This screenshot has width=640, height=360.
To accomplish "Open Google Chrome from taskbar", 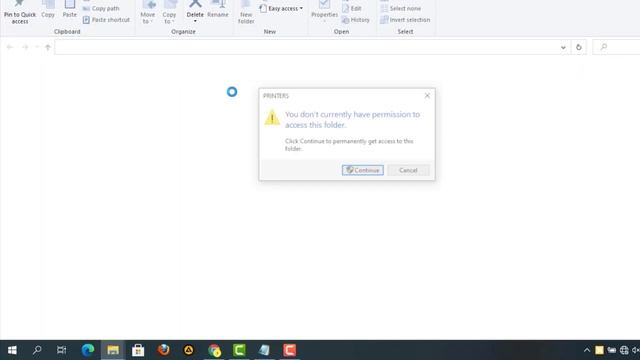I will (x=214, y=350).
